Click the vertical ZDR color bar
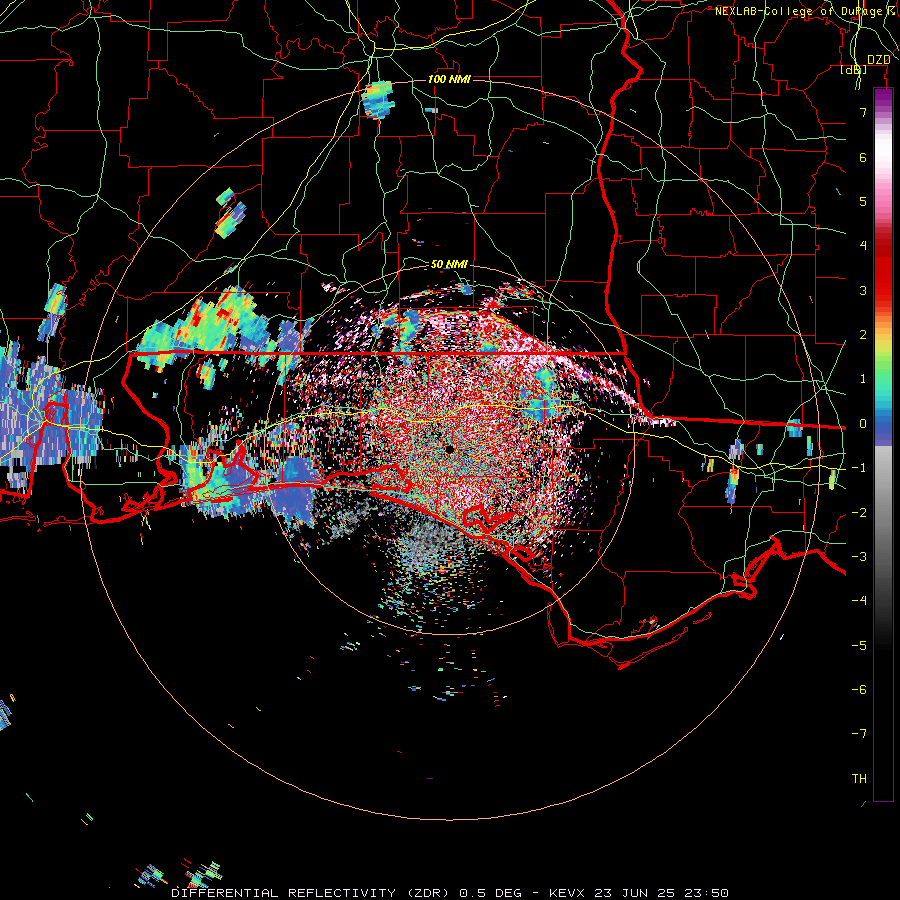Viewport: 900px width, 900px height. [x=883, y=445]
